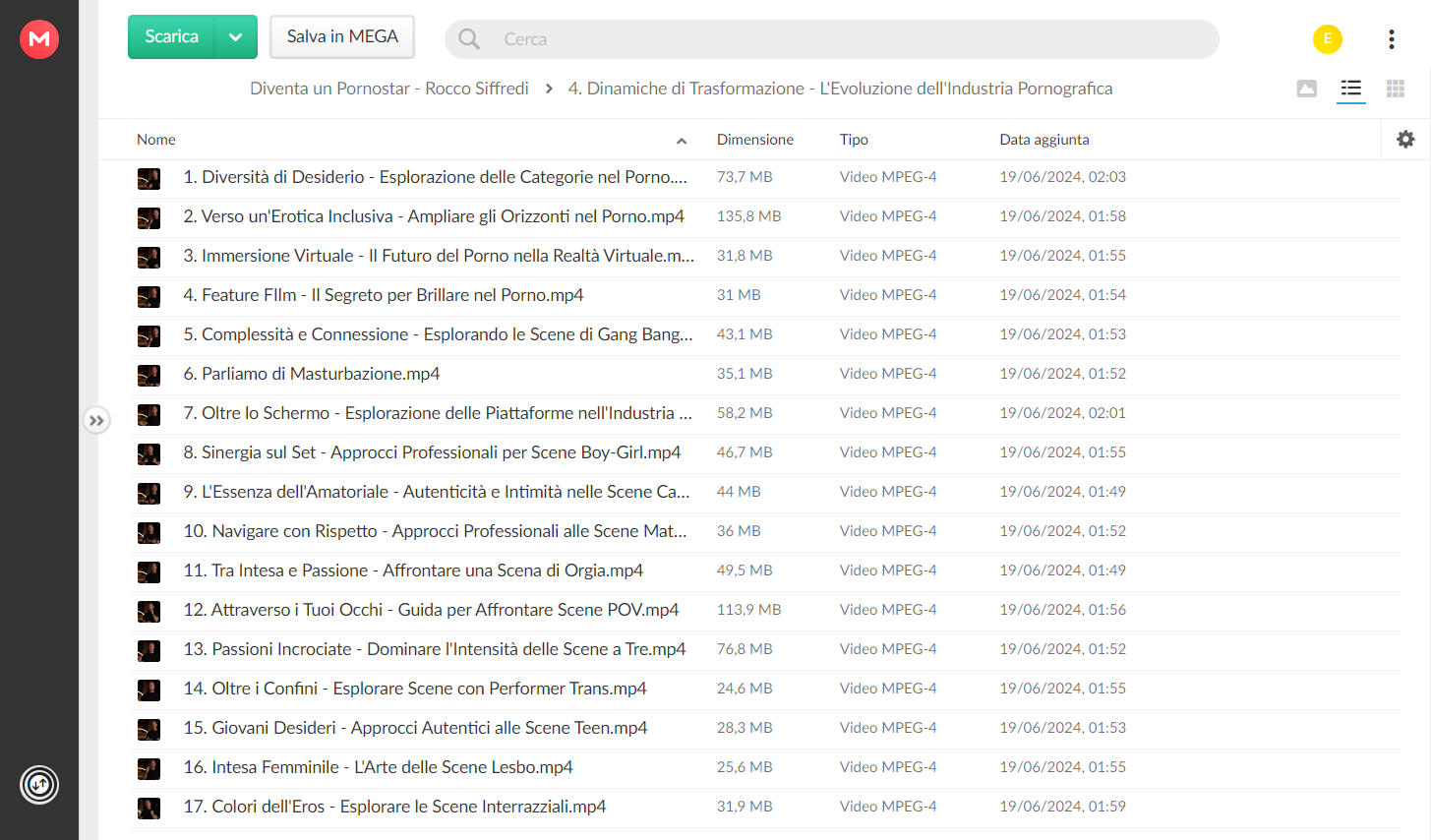Screen dimensions: 1431x840
Task: Click the yellow user avatar E
Action: click(x=1328, y=39)
